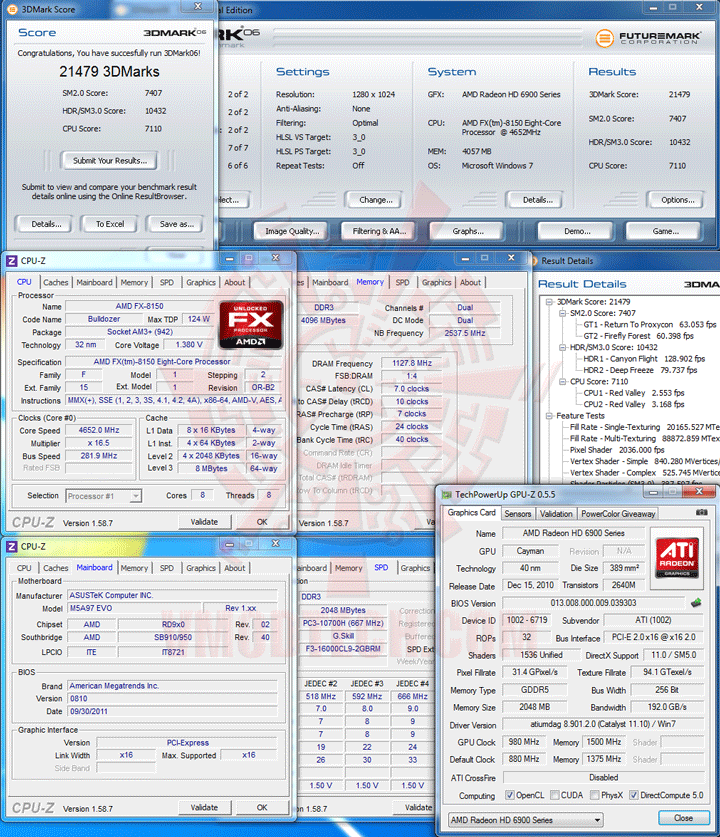
Task: Toggle the CUDA checkbox in GPU-Z
Action: click(x=555, y=795)
